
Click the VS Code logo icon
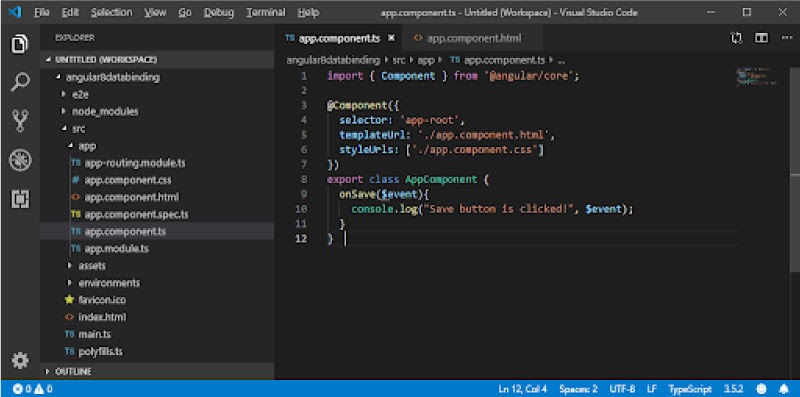15,12
